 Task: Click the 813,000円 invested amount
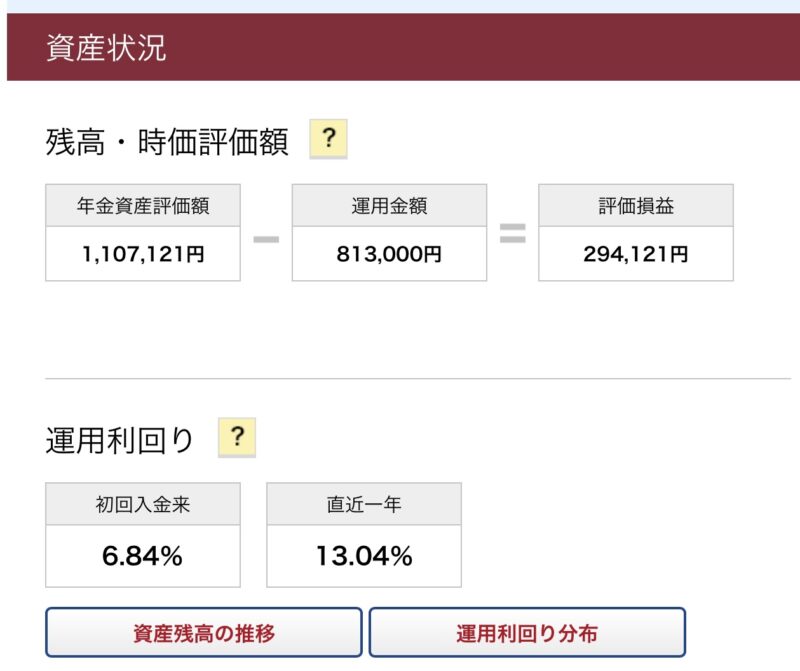[389, 254]
